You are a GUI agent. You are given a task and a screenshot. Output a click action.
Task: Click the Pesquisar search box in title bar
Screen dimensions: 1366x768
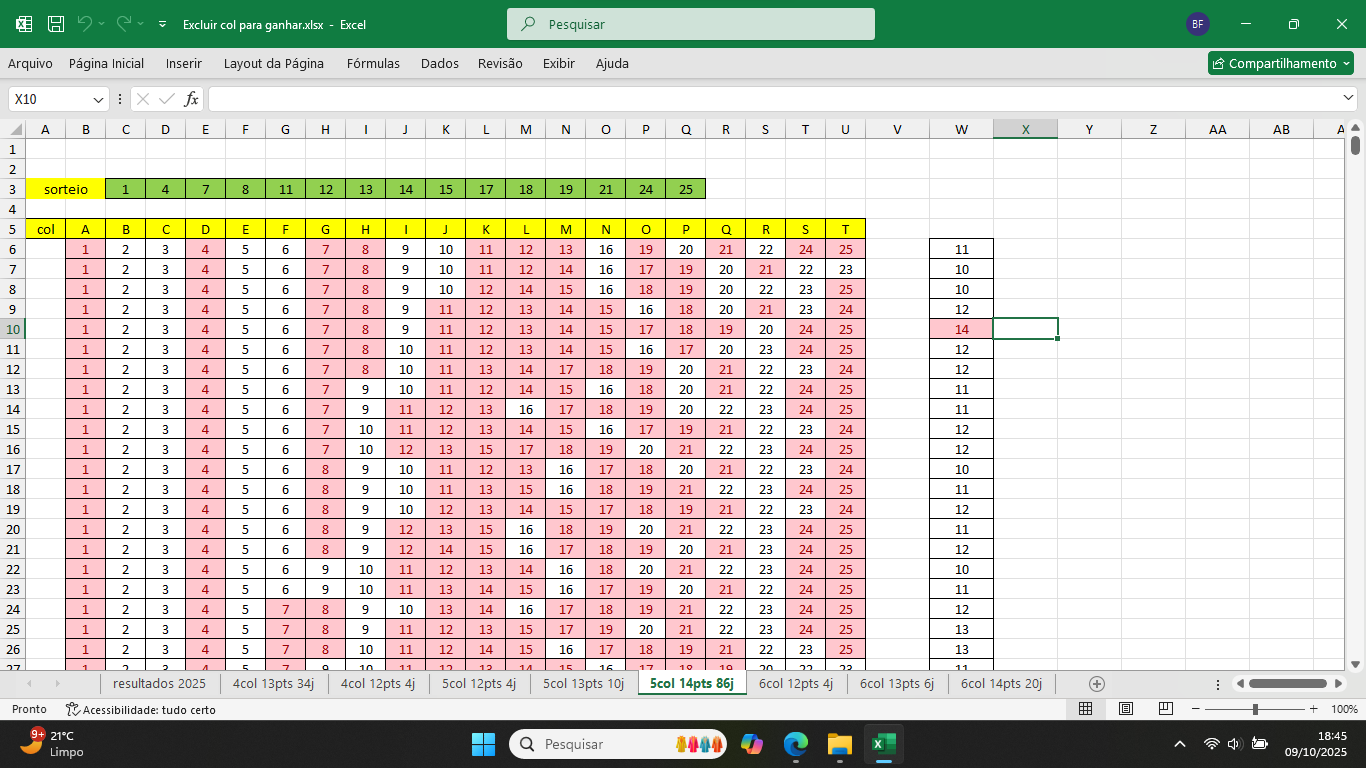[x=690, y=24]
